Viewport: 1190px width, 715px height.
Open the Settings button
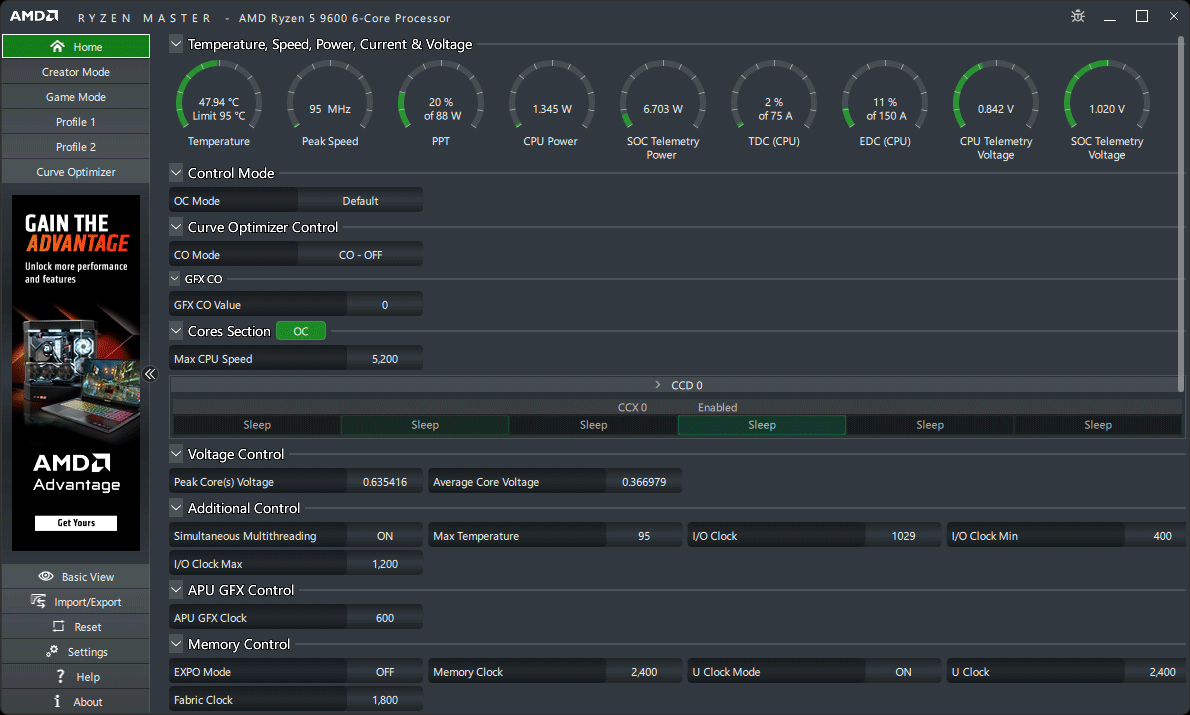(76, 651)
